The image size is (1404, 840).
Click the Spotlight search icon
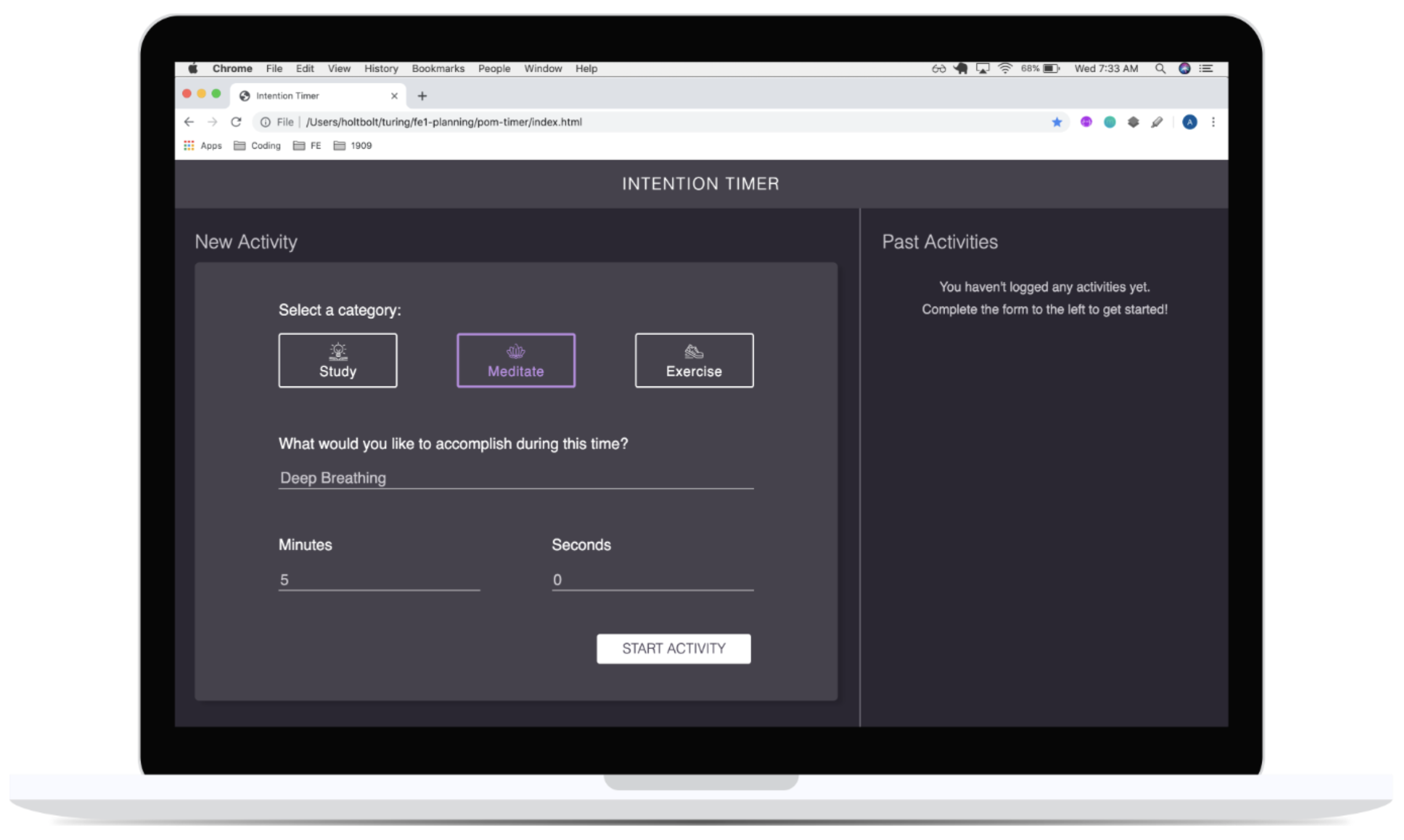1160,69
